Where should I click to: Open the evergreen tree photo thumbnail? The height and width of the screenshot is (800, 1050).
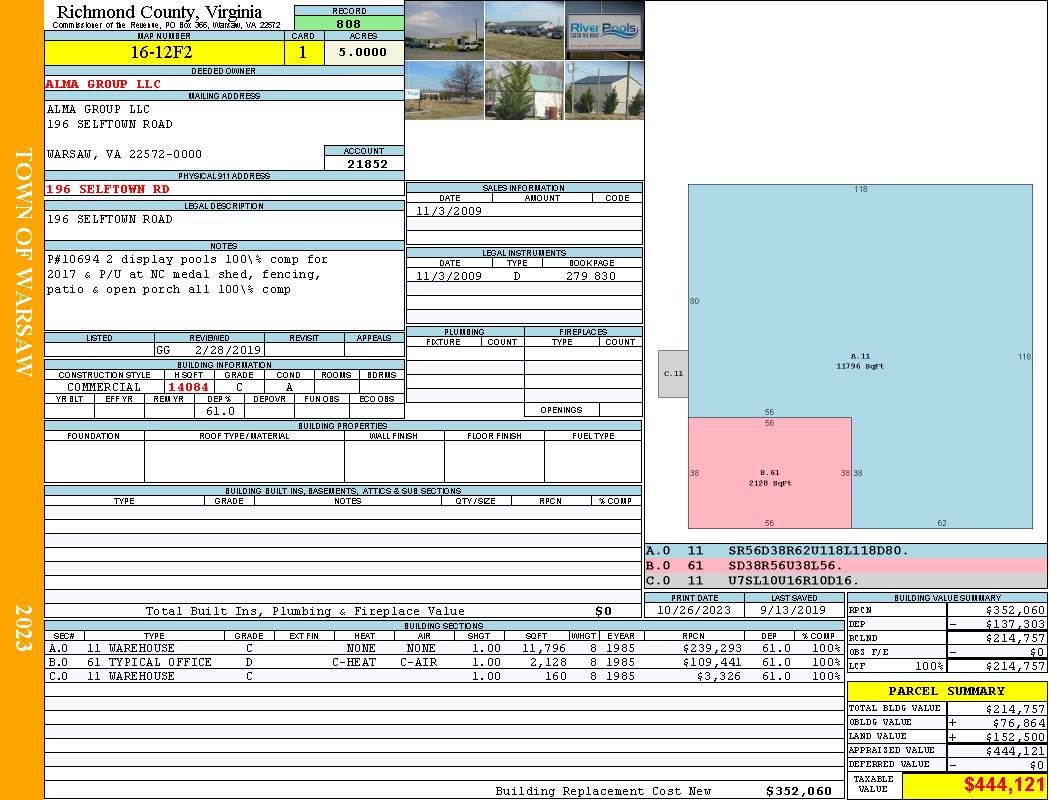(524, 90)
